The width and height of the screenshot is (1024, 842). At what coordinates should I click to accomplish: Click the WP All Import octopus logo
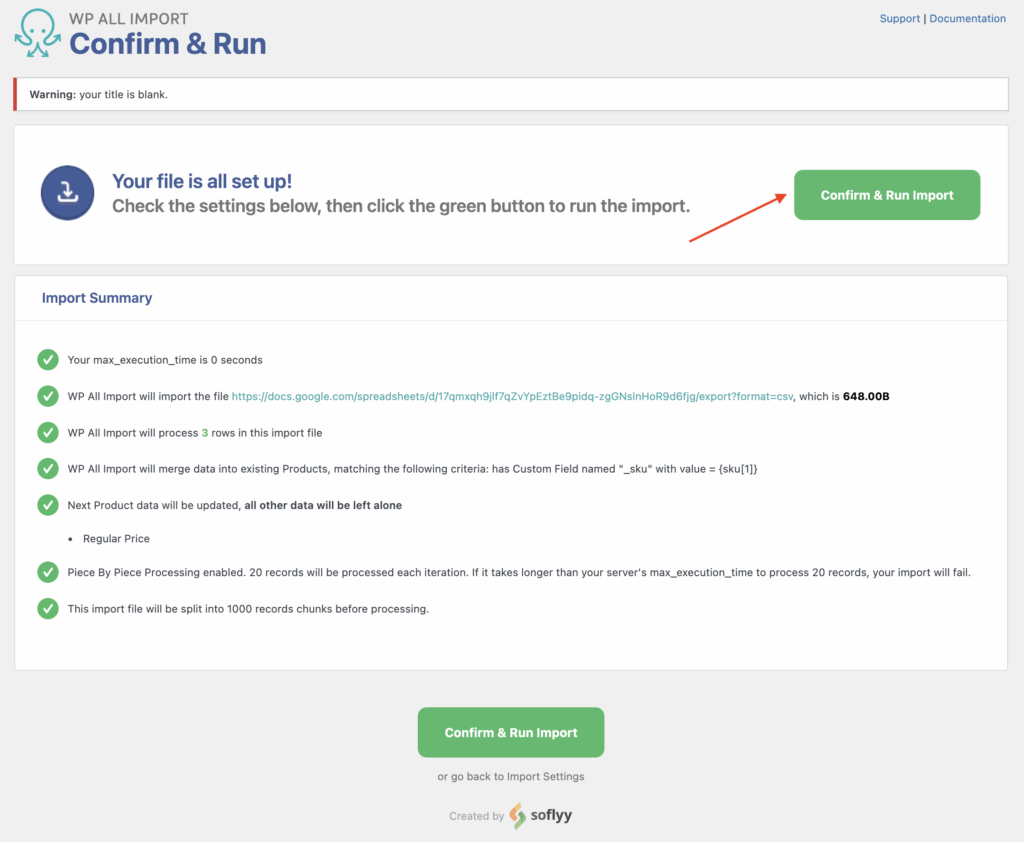[x=37, y=32]
